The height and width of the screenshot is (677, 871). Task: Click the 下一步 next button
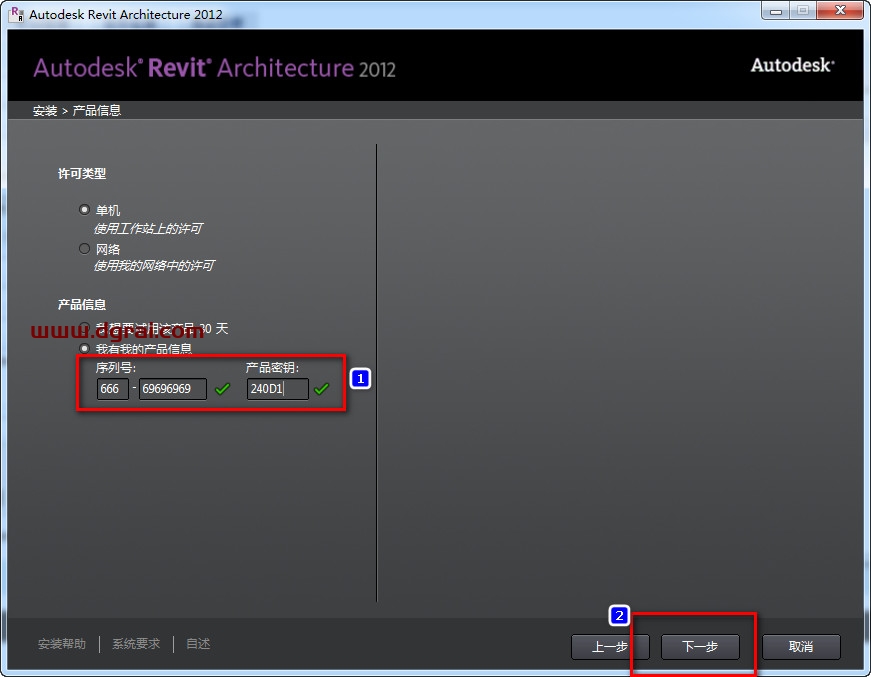click(x=700, y=646)
